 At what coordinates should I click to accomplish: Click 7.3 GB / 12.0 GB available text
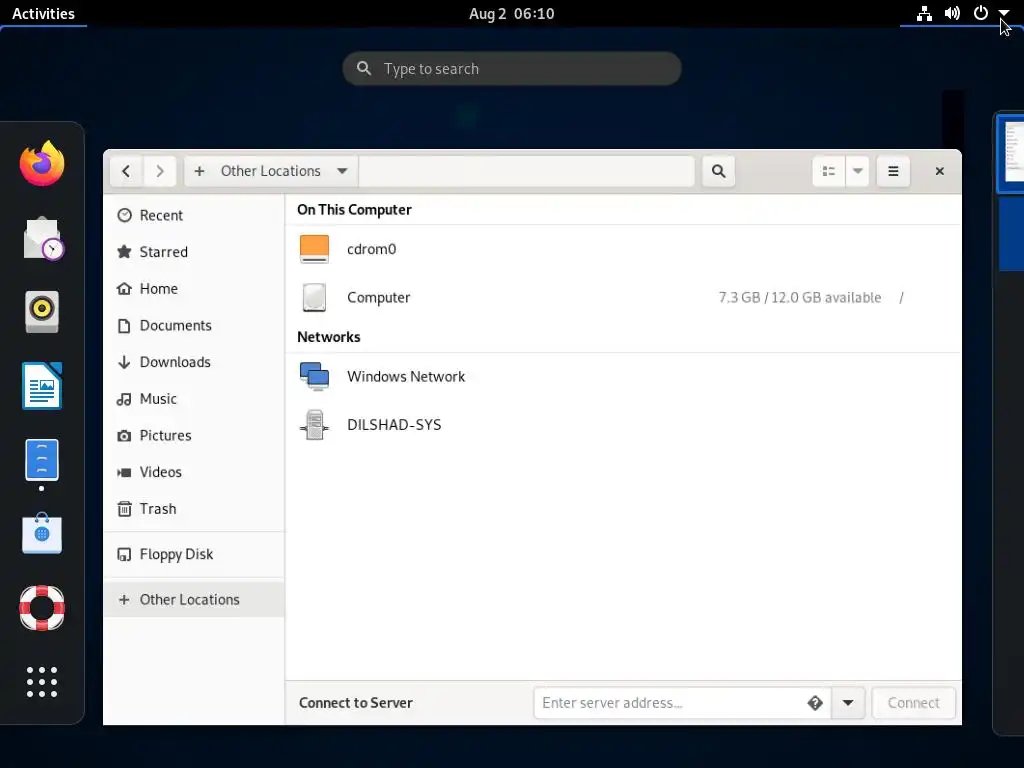coord(799,297)
